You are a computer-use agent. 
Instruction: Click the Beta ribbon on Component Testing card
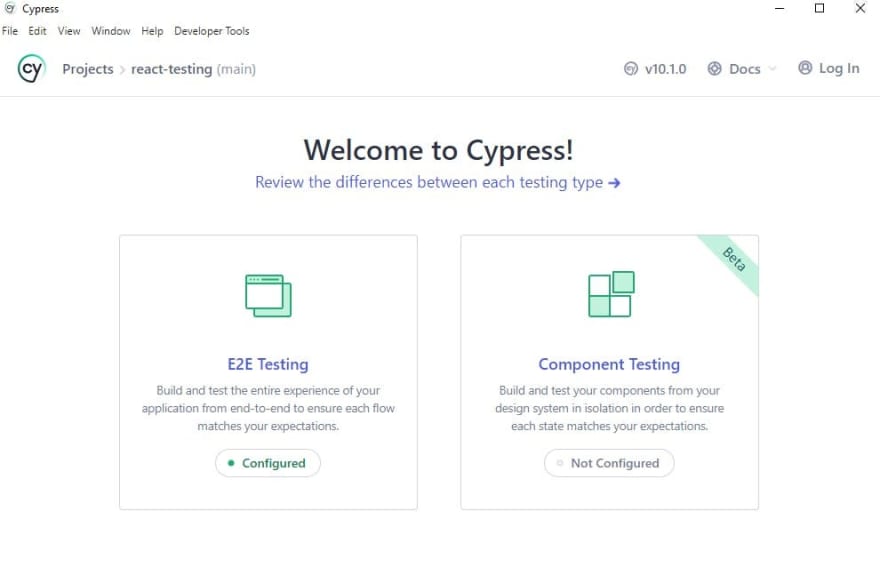click(x=734, y=259)
